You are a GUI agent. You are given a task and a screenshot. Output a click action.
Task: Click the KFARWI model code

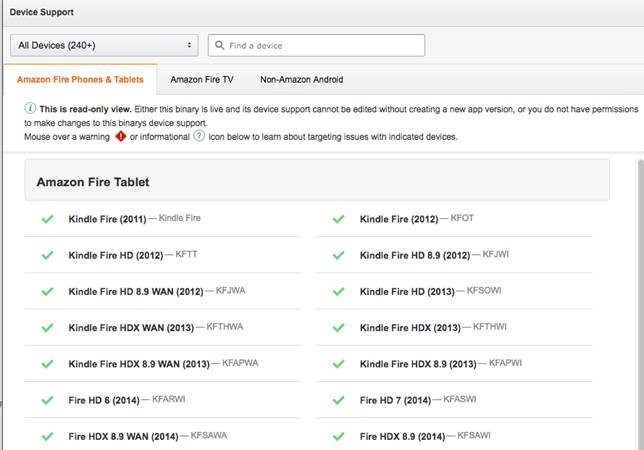pos(168,399)
